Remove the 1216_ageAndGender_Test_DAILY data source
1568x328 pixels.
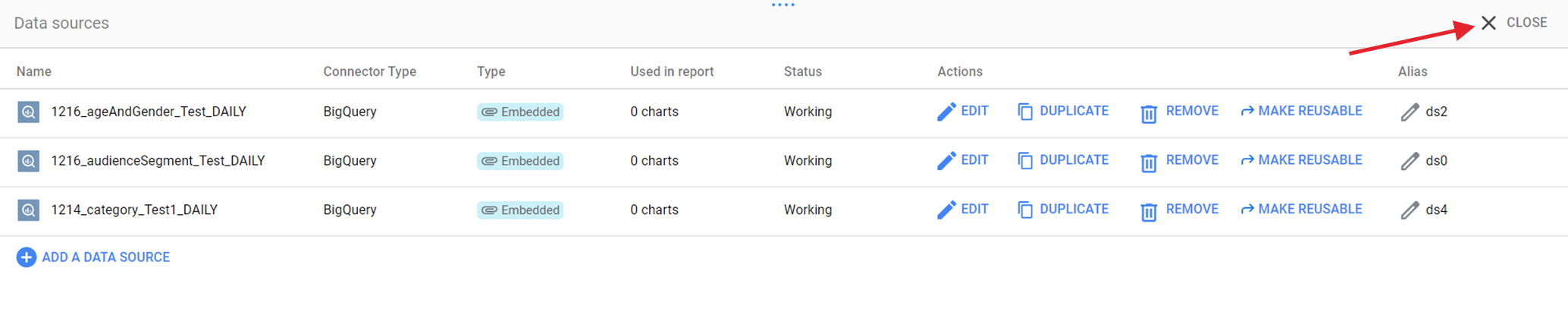(1179, 112)
